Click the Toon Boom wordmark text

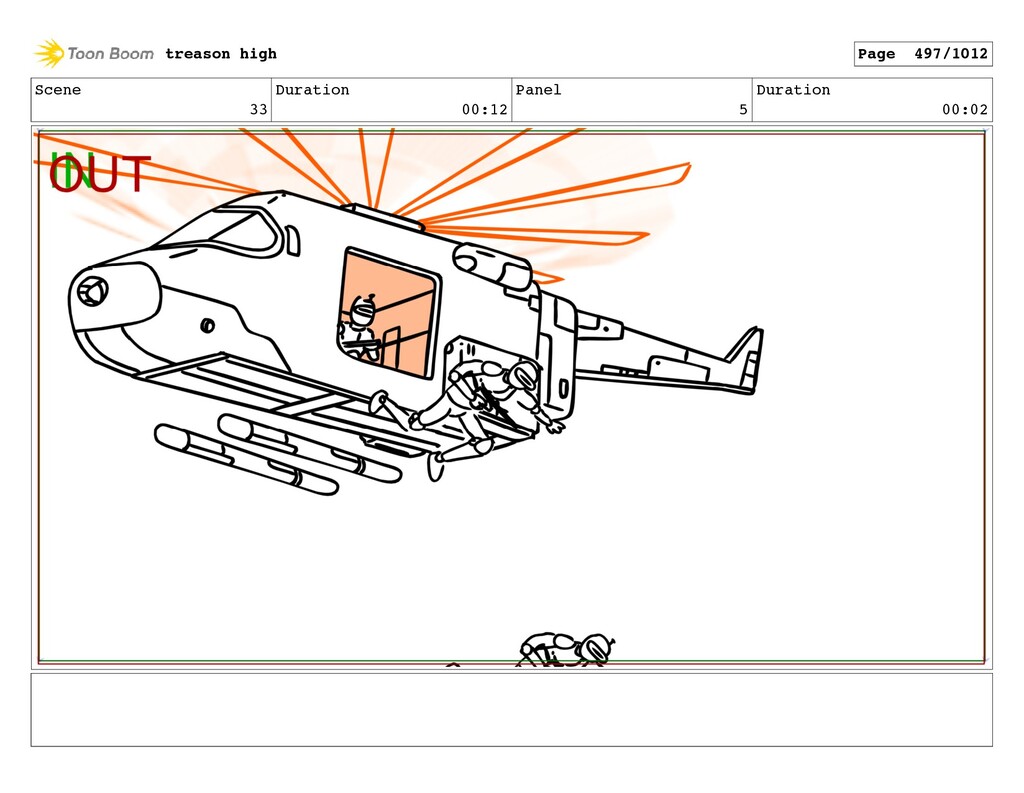coord(110,54)
